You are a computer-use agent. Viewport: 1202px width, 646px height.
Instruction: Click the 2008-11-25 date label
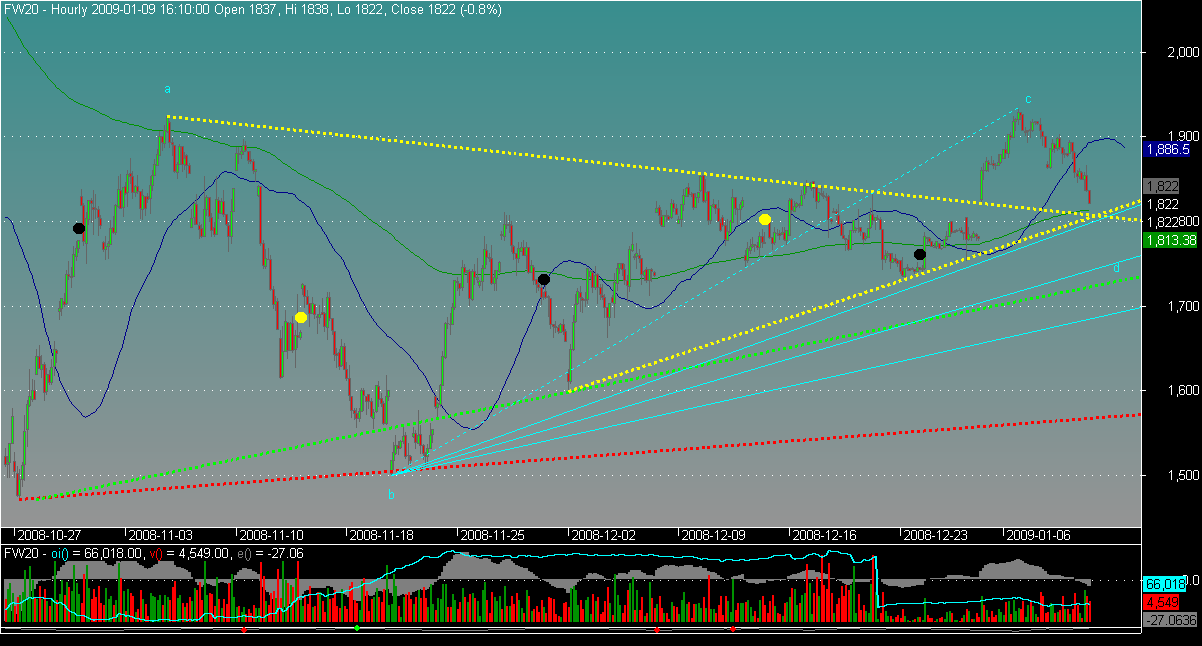pos(494,535)
